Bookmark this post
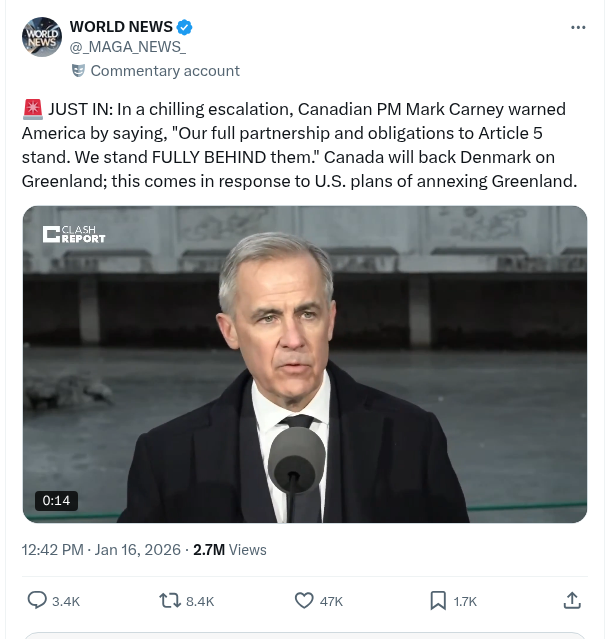Viewport: 608px width, 639px height. point(438,601)
